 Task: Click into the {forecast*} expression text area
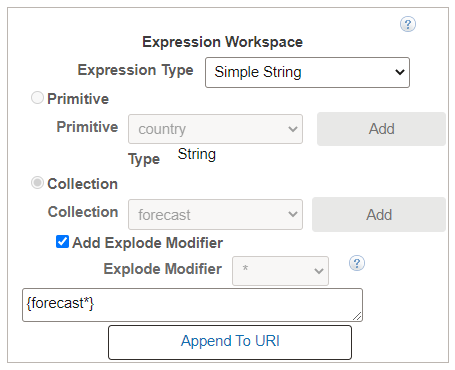192,305
